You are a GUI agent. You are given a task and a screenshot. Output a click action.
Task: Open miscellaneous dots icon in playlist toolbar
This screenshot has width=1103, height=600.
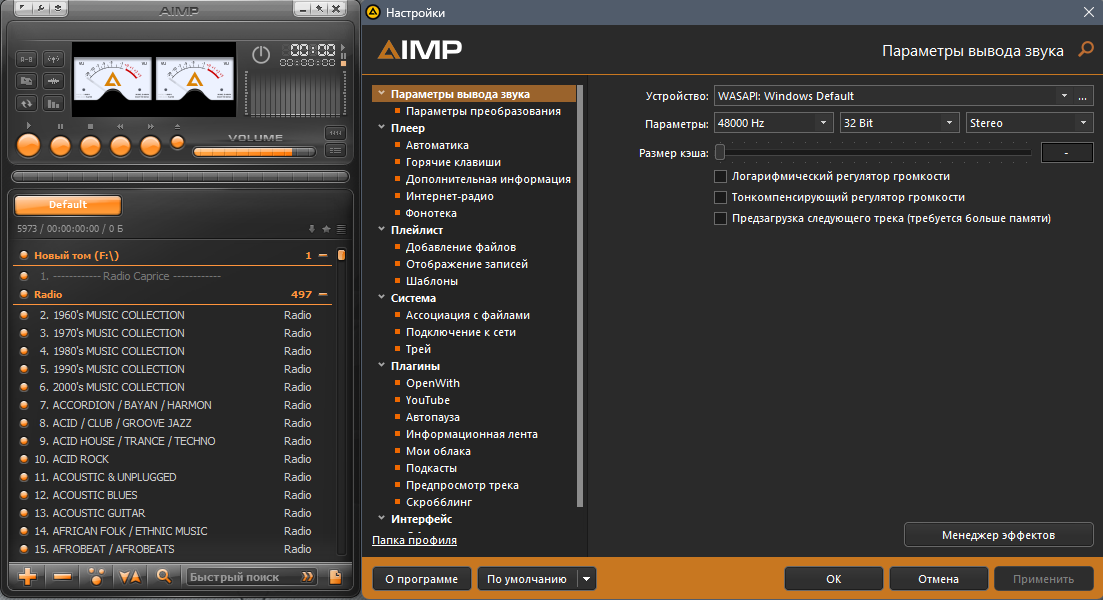(96, 577)
